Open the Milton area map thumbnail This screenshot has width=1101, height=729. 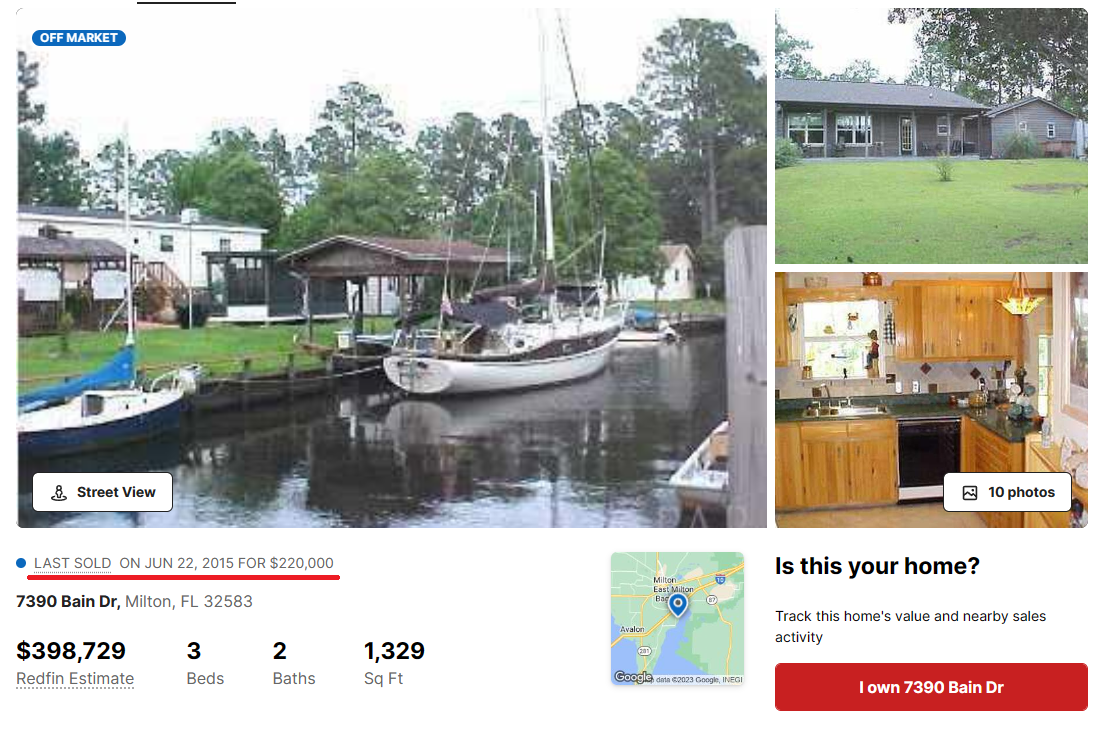(x=677, y=618)
